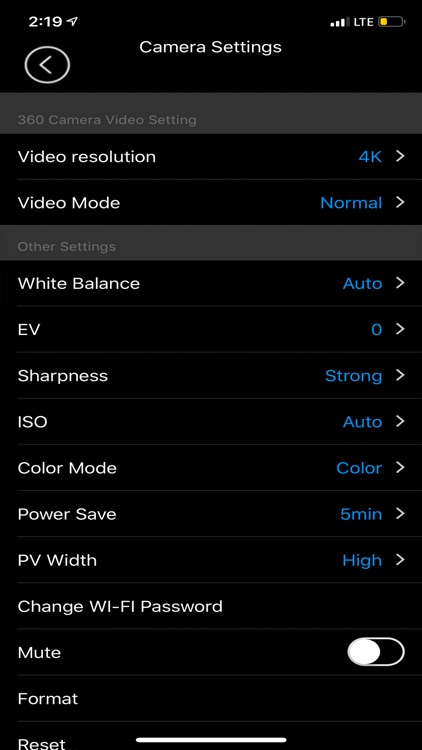
Task: Tap the Sharpness chevron arrow
Action: (400, 375)
